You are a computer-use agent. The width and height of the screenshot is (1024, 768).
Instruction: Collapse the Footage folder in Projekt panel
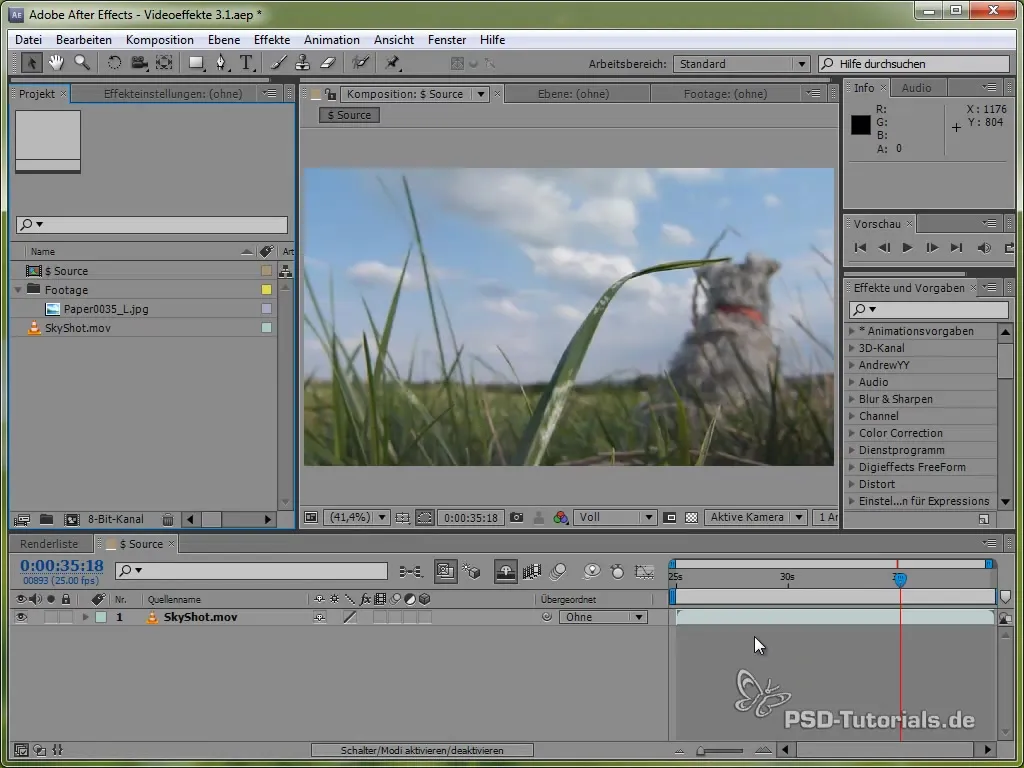click(18, 289)
